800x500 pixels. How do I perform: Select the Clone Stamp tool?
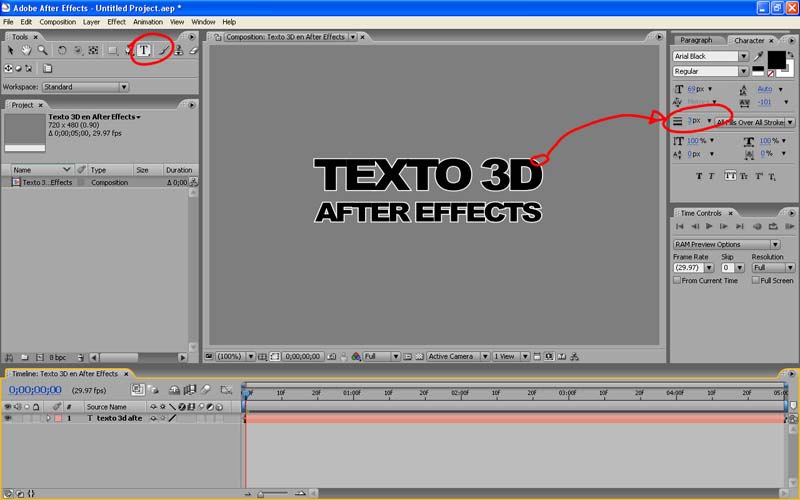coord(179,50)
